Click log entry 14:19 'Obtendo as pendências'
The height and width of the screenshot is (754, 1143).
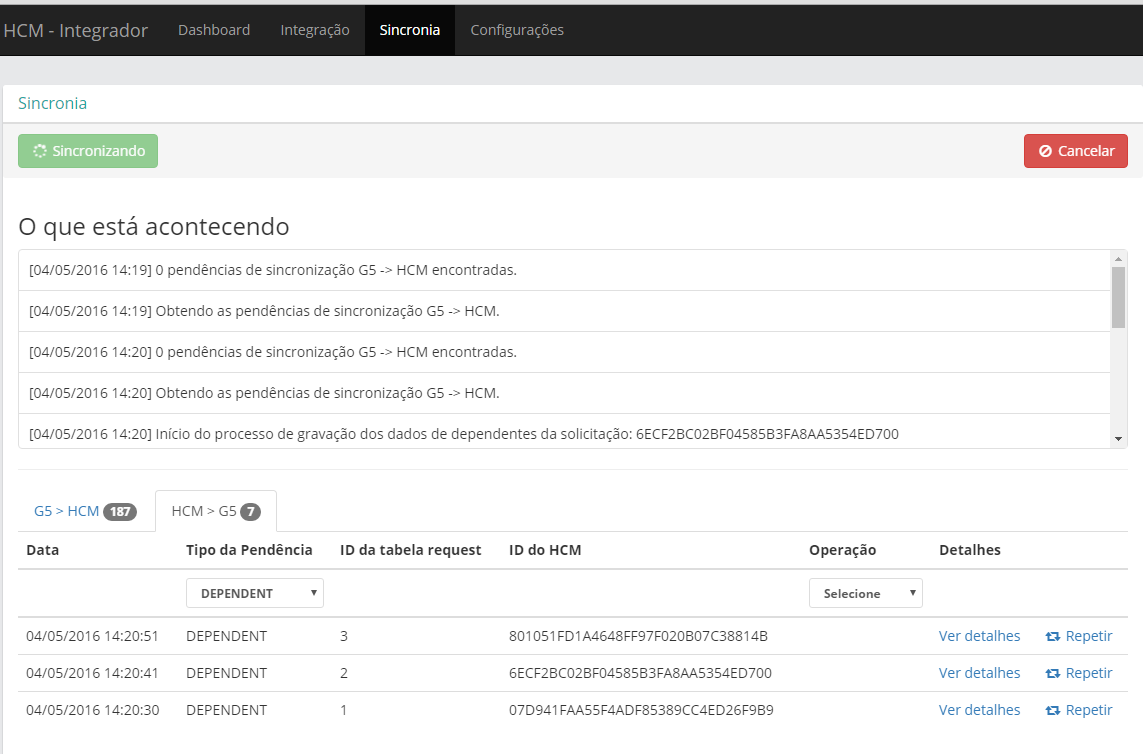pyautogui.click(x=564, y=311)
